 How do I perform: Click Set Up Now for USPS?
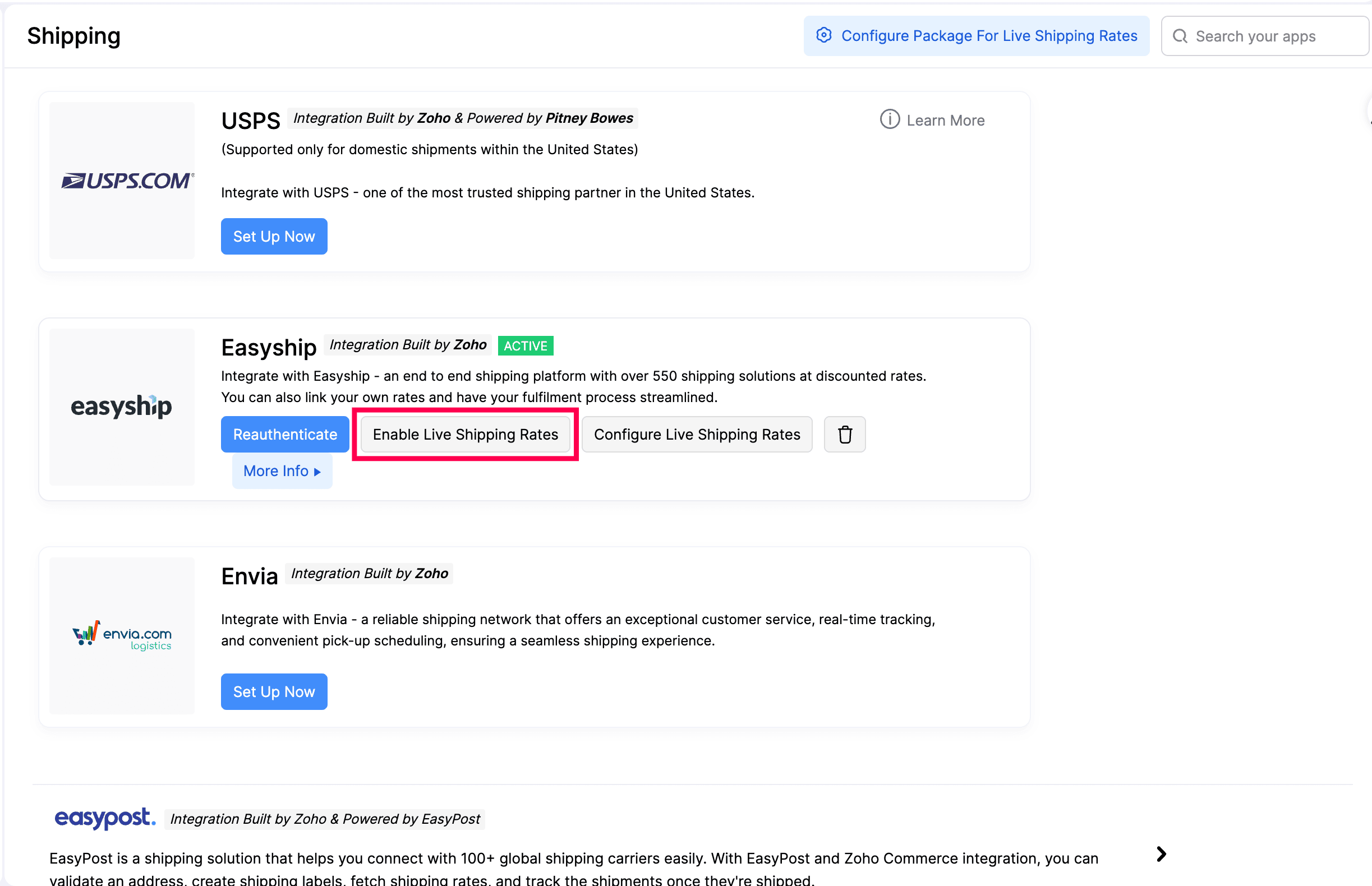click(x=274, y=237)
